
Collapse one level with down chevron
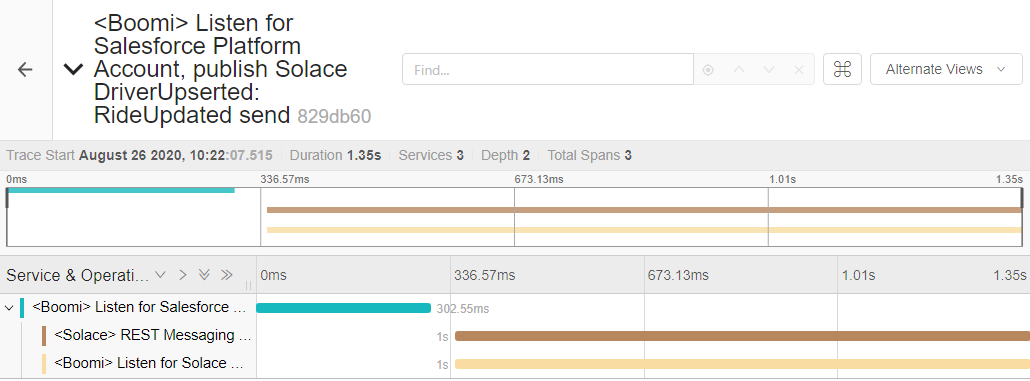point(160,275)
